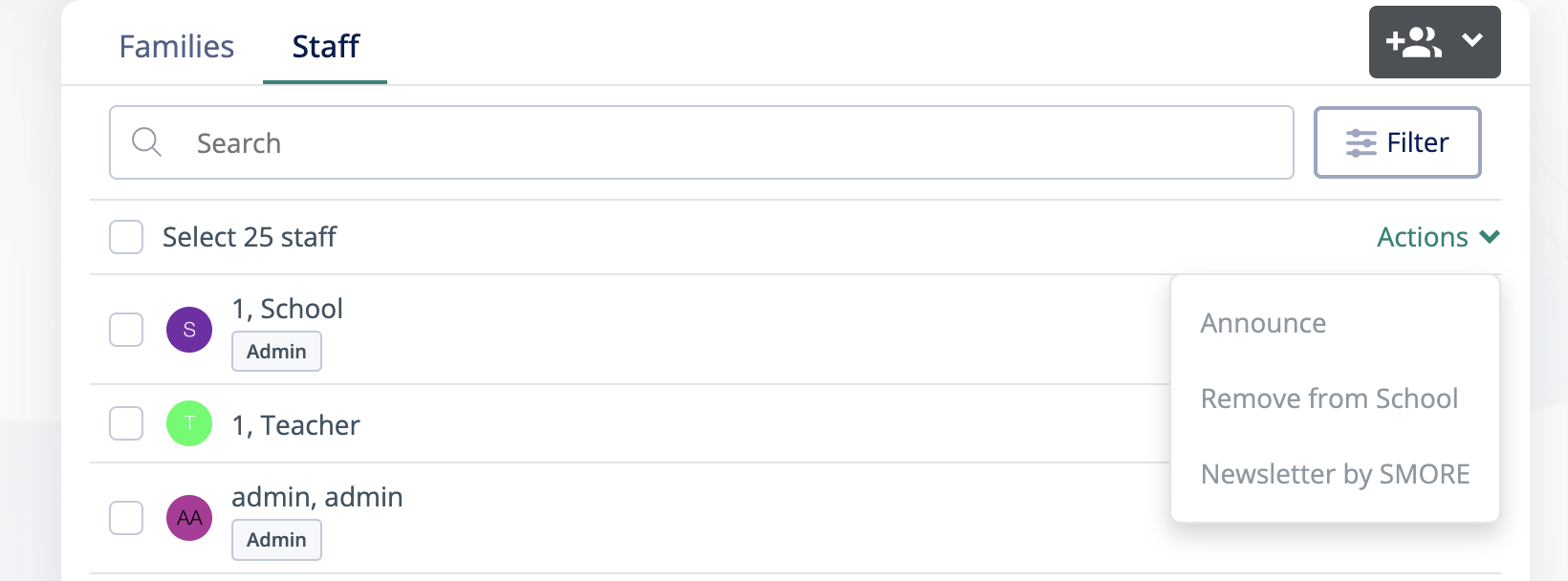Click the Admin badge under admin, admin
The width and height of the screenshot is (1568, 581).
[276, 539]
